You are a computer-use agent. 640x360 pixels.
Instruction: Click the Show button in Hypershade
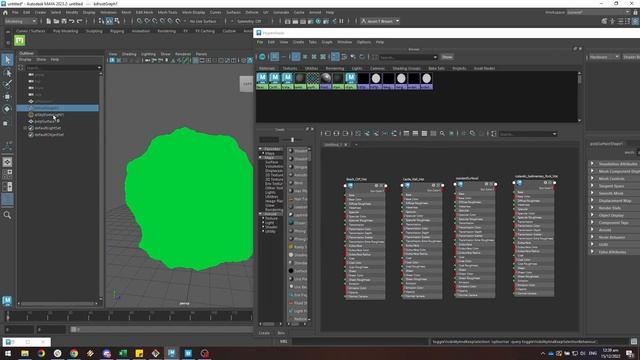tap(447, 57)
